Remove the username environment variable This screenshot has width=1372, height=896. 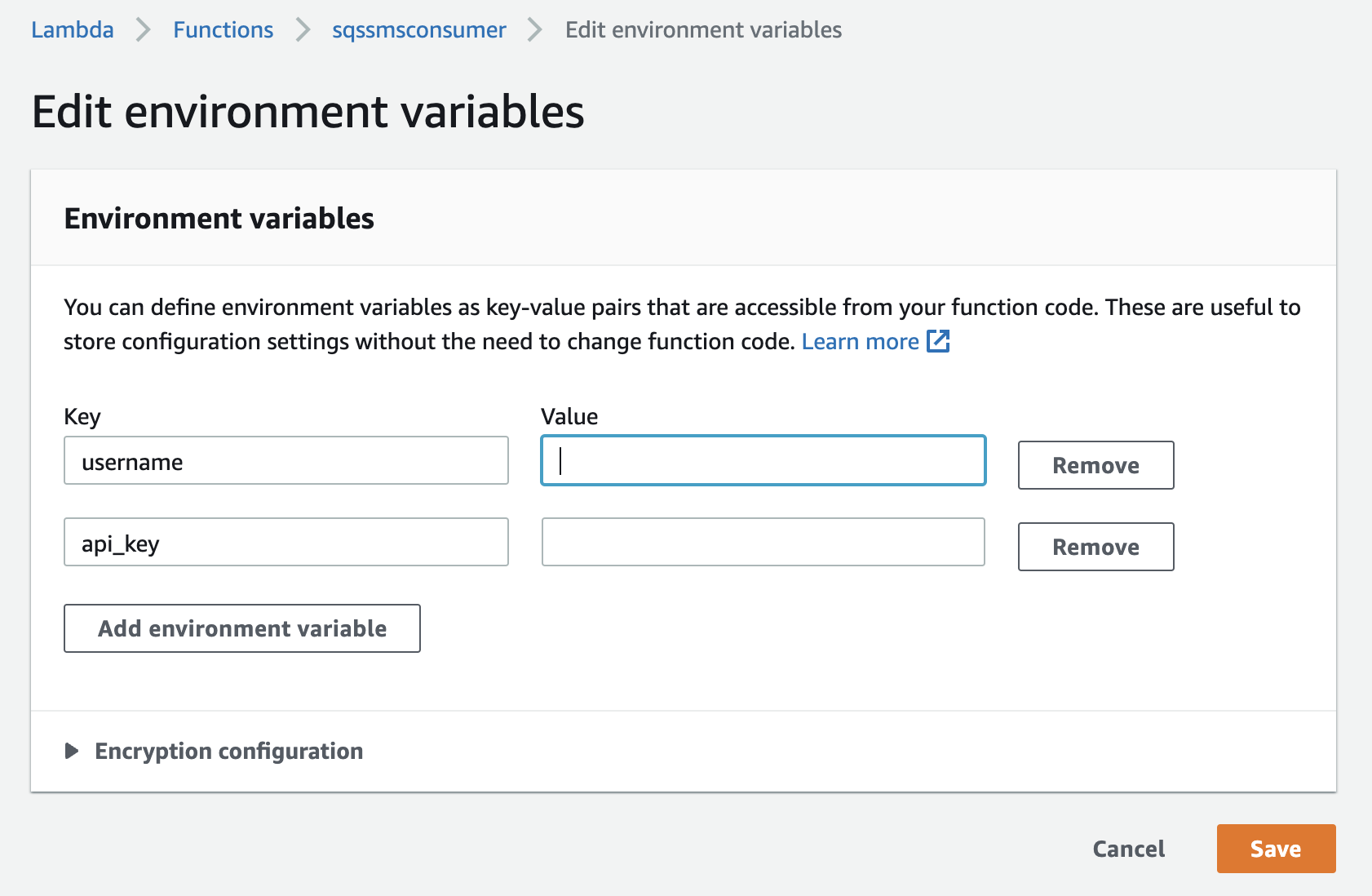pos(1095,465)
